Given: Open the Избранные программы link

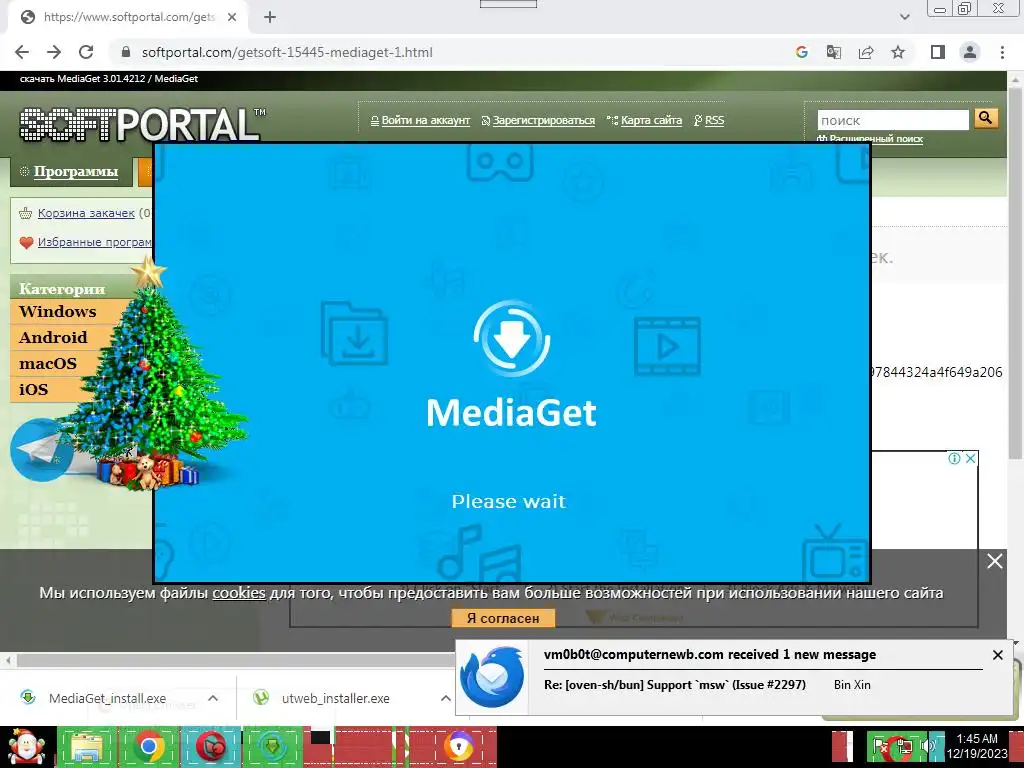Looking at the screenshot, I should click(94, 242).
